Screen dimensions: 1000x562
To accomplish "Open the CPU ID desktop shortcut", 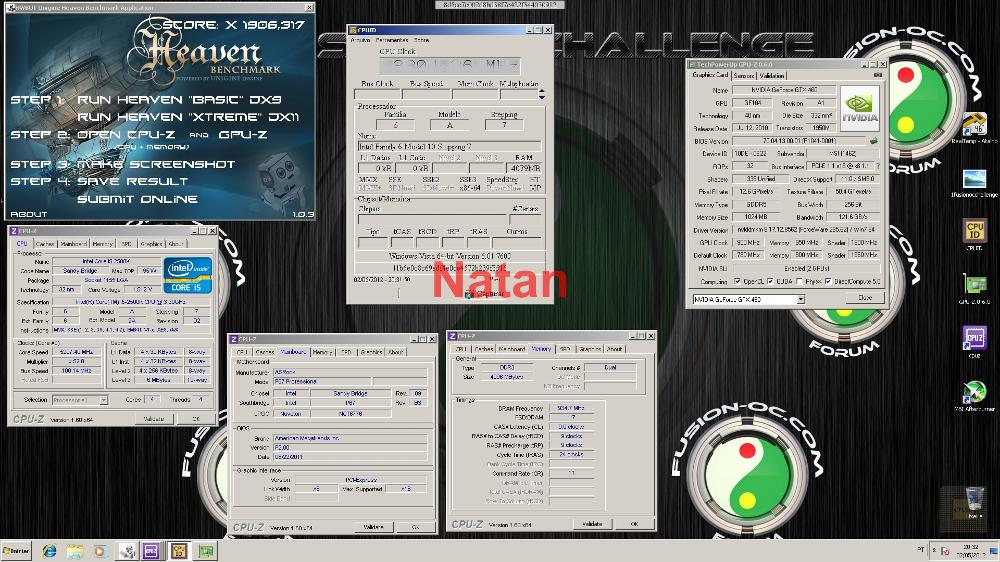I will click(974, 234).
